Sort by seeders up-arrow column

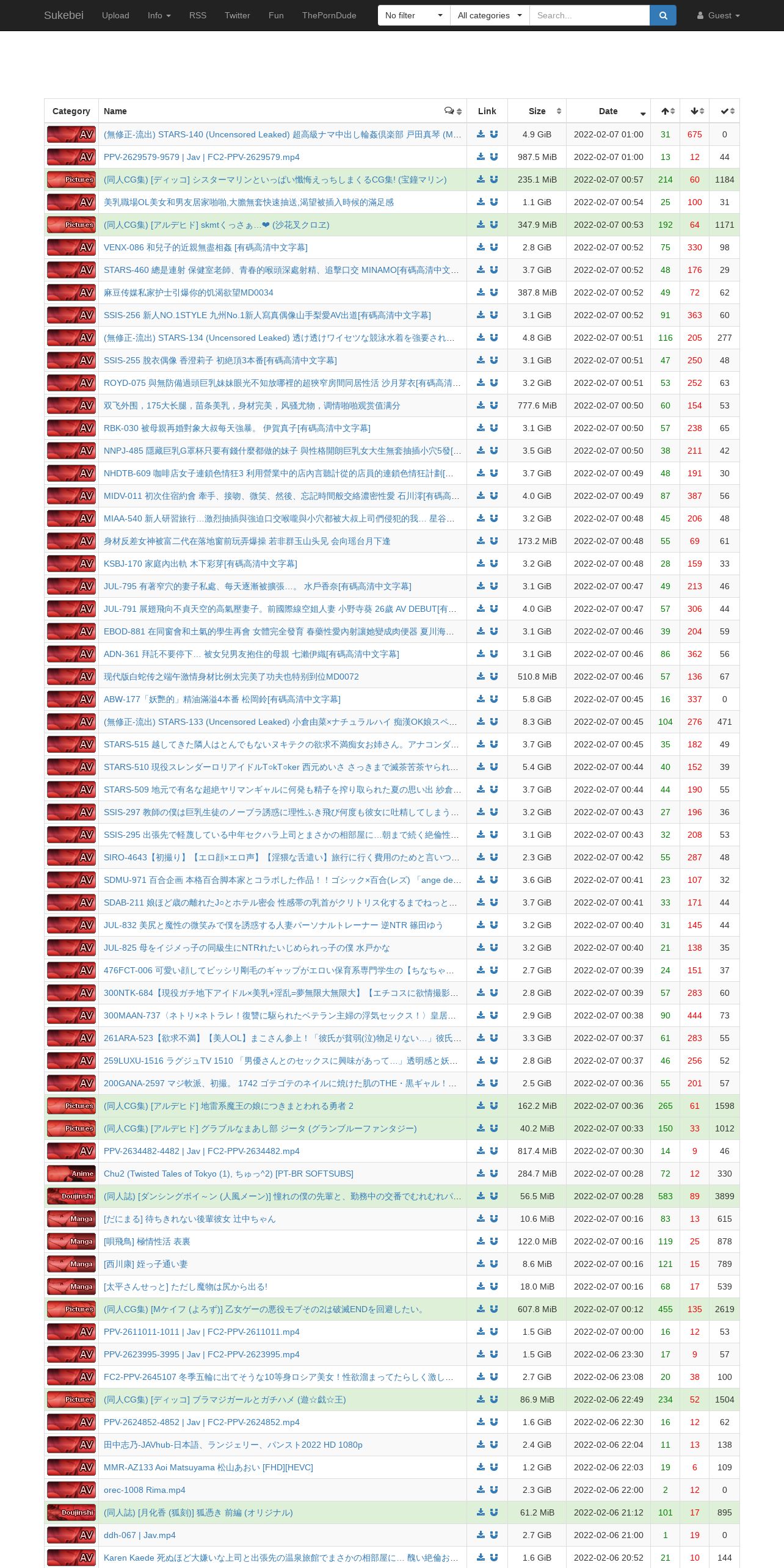(x=666, y=111)
